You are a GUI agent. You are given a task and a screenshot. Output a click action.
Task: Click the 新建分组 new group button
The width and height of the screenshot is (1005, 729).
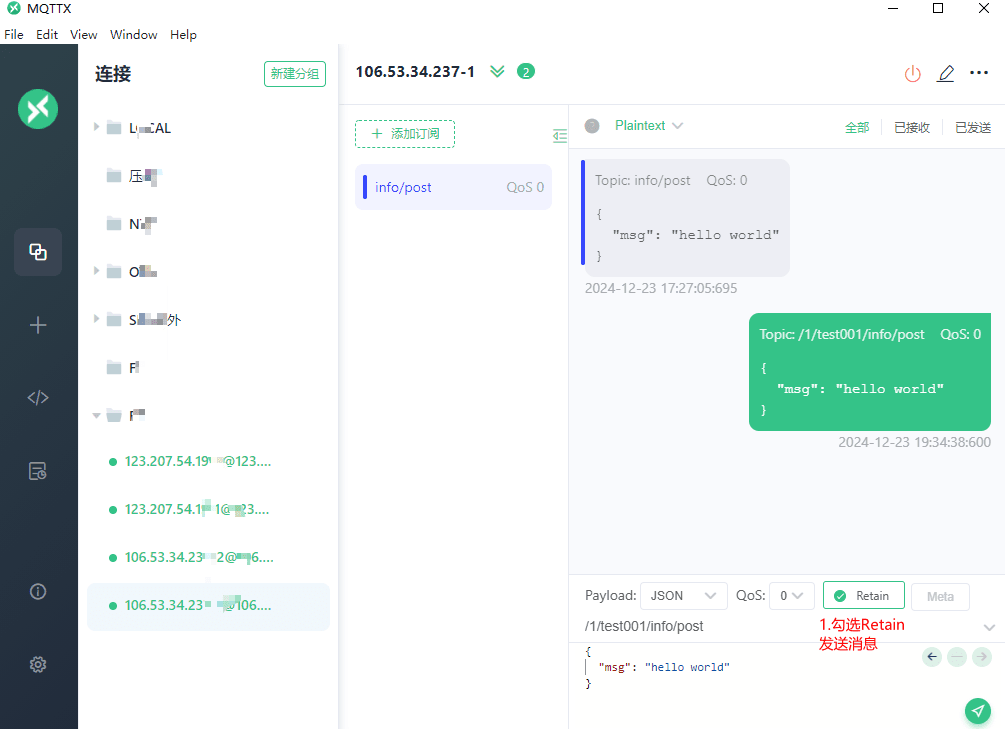(x=295, y=74)
